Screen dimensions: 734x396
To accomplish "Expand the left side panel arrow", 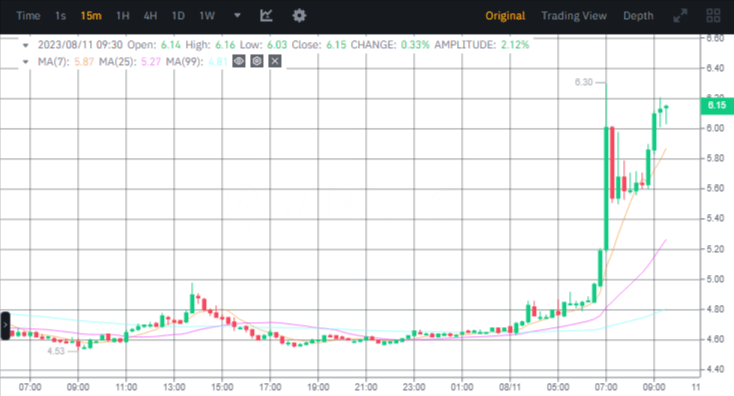I will point(5,325).
